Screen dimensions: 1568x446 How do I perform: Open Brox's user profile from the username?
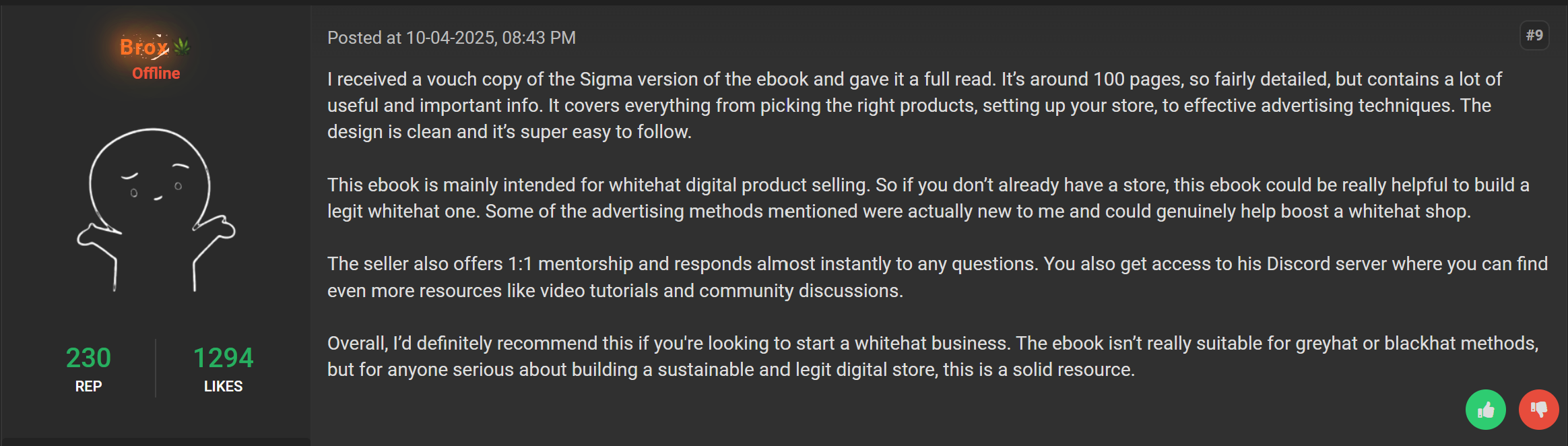point(144,46)
